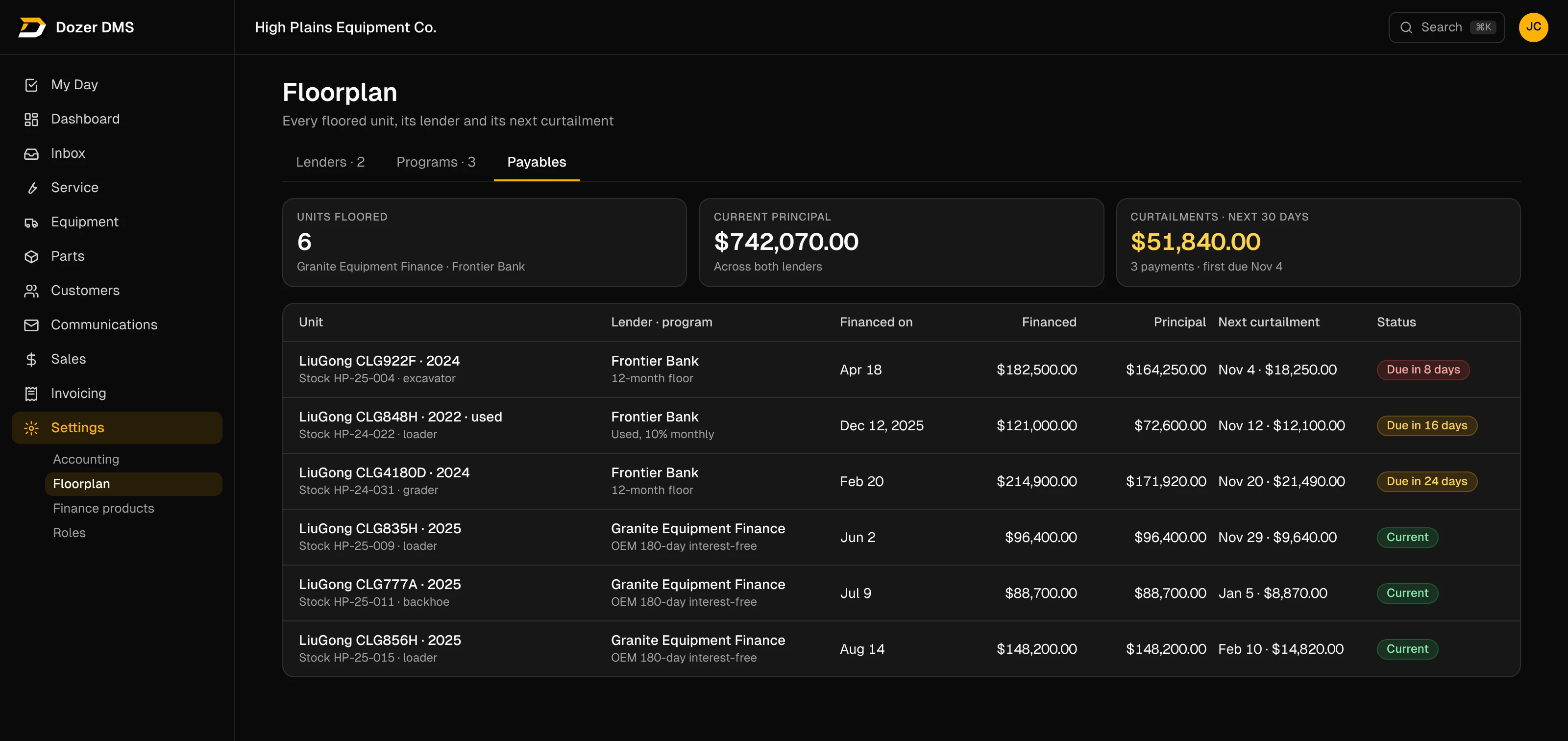The height and width of the screenshot is (741, 1568).
Task: Open the Inbox tray icon
Action: pyautogui.click(x=31, y=153)
